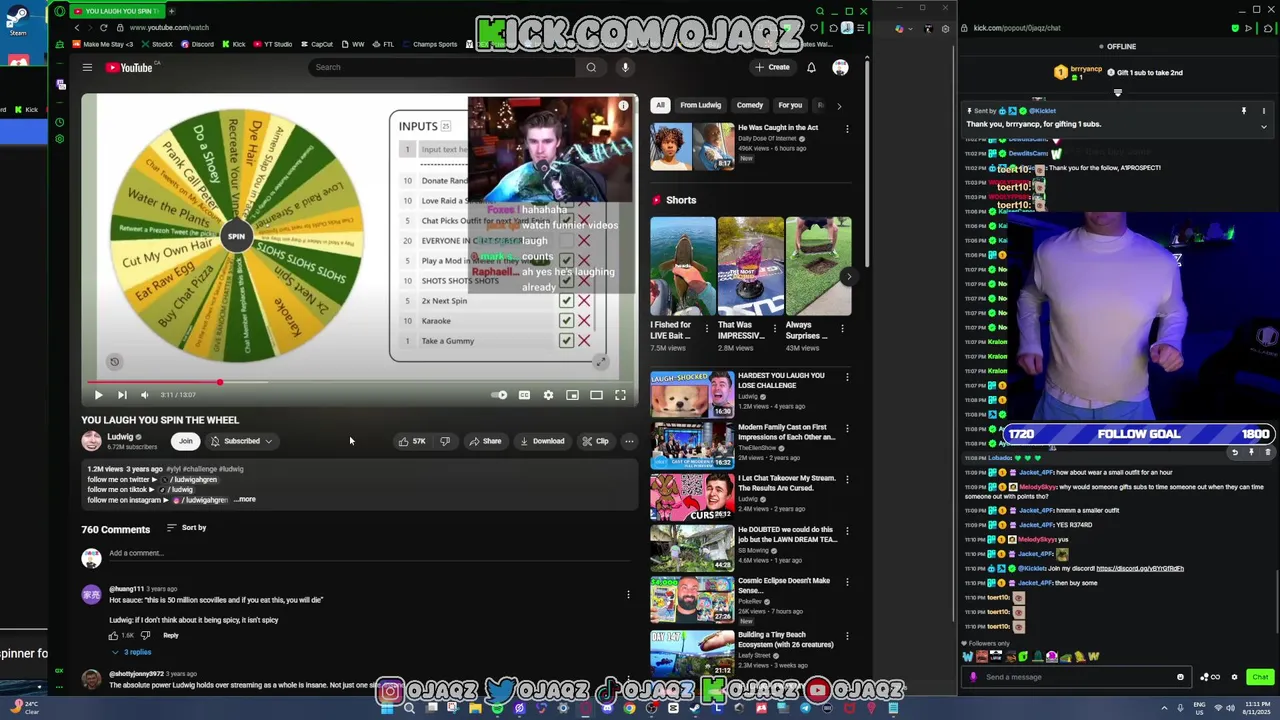1280x720 pixels.
Task: Click the Send a message chat field
Action: 1075,677
